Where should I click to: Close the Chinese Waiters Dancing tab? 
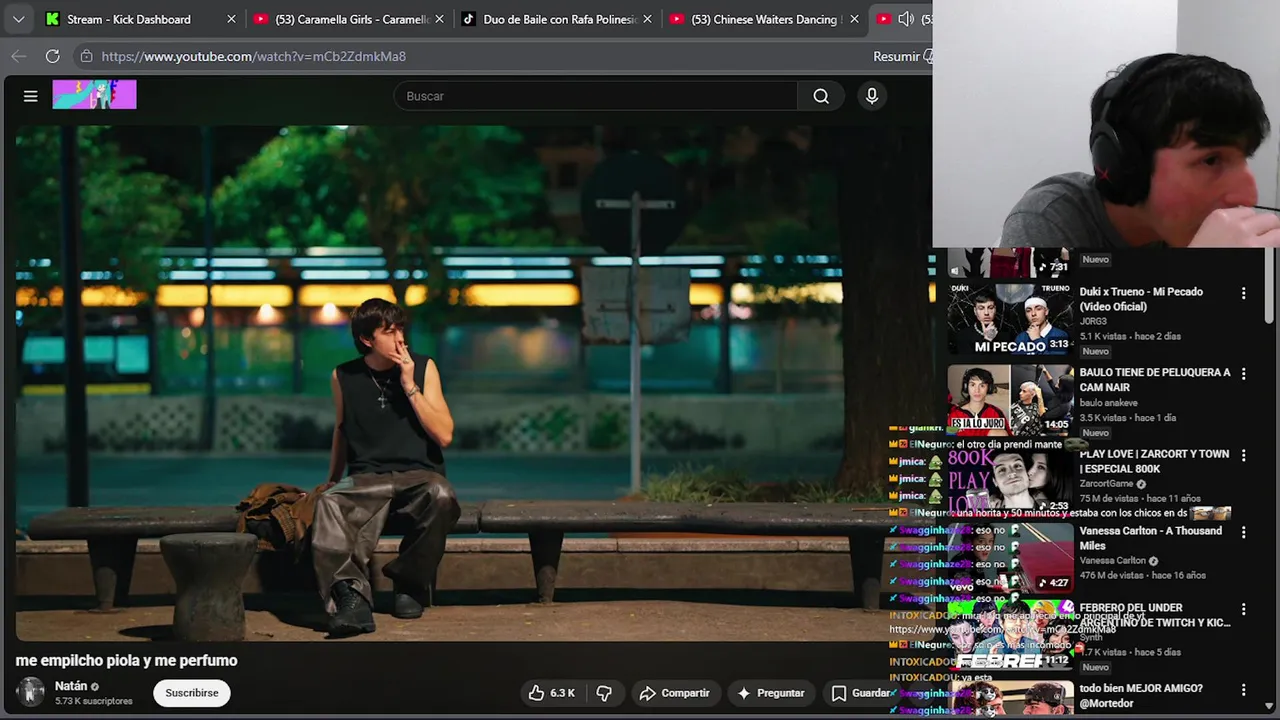coord(854,19)
